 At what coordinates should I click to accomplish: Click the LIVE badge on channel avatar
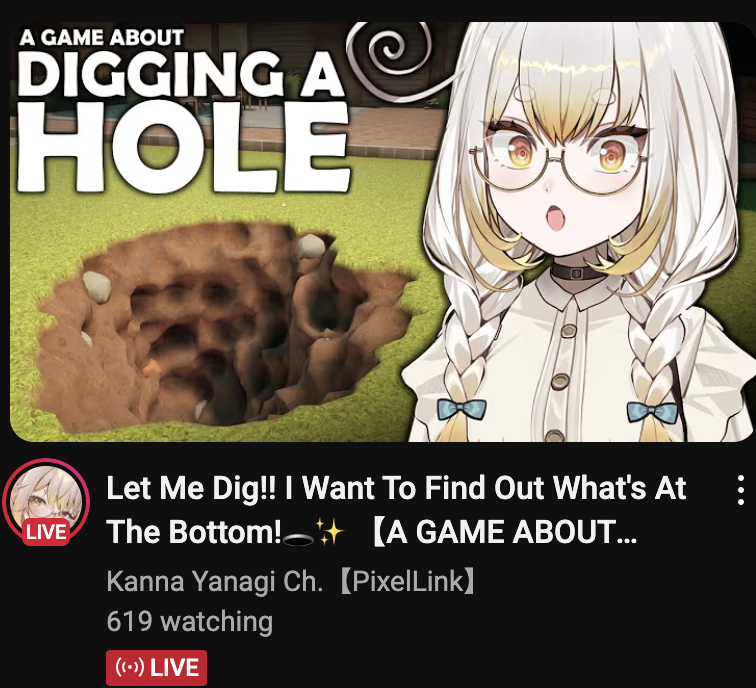(46, 532)
